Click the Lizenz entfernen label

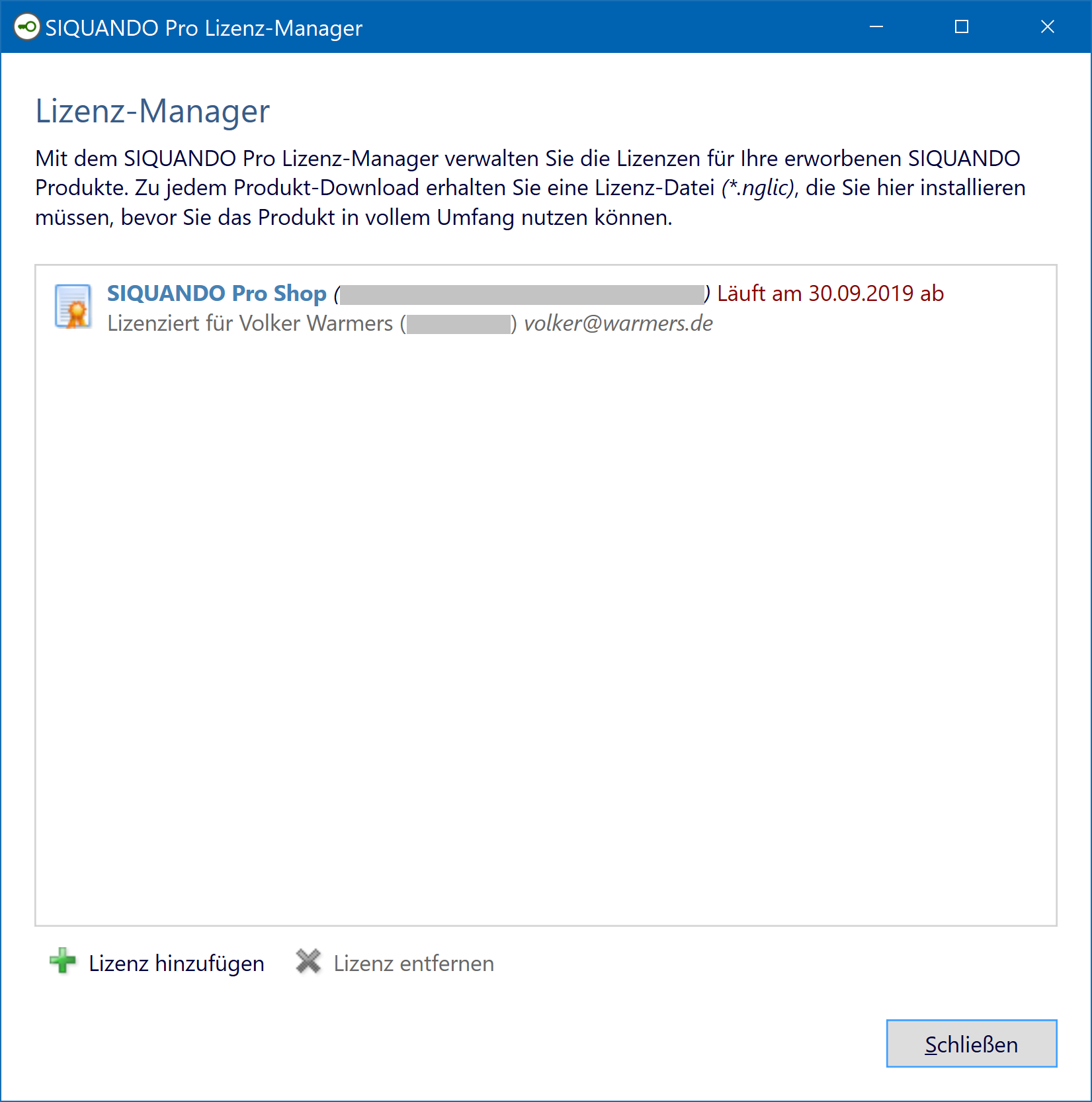(x=413, y=964)
